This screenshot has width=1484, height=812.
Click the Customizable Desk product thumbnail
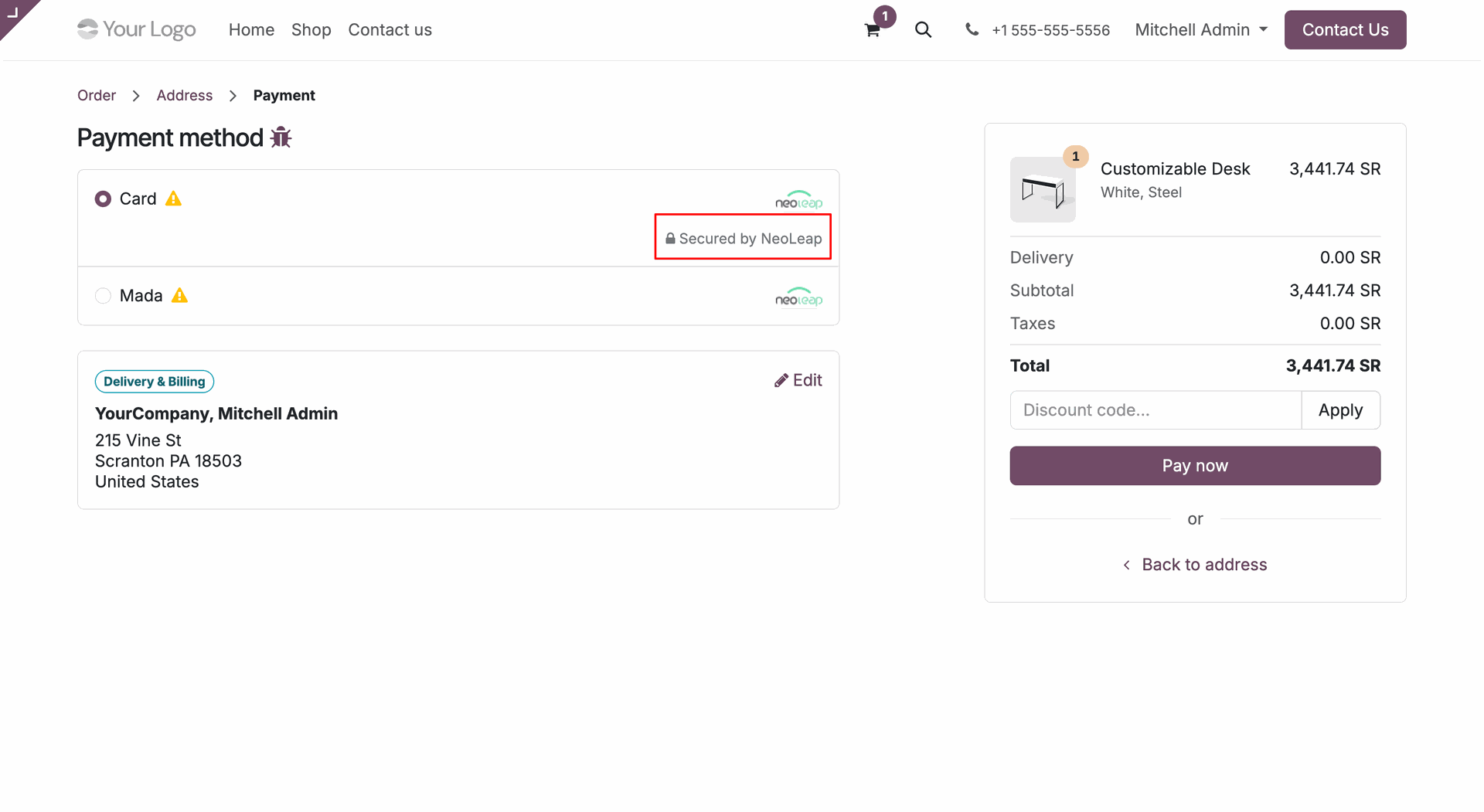coord(1043,189)
